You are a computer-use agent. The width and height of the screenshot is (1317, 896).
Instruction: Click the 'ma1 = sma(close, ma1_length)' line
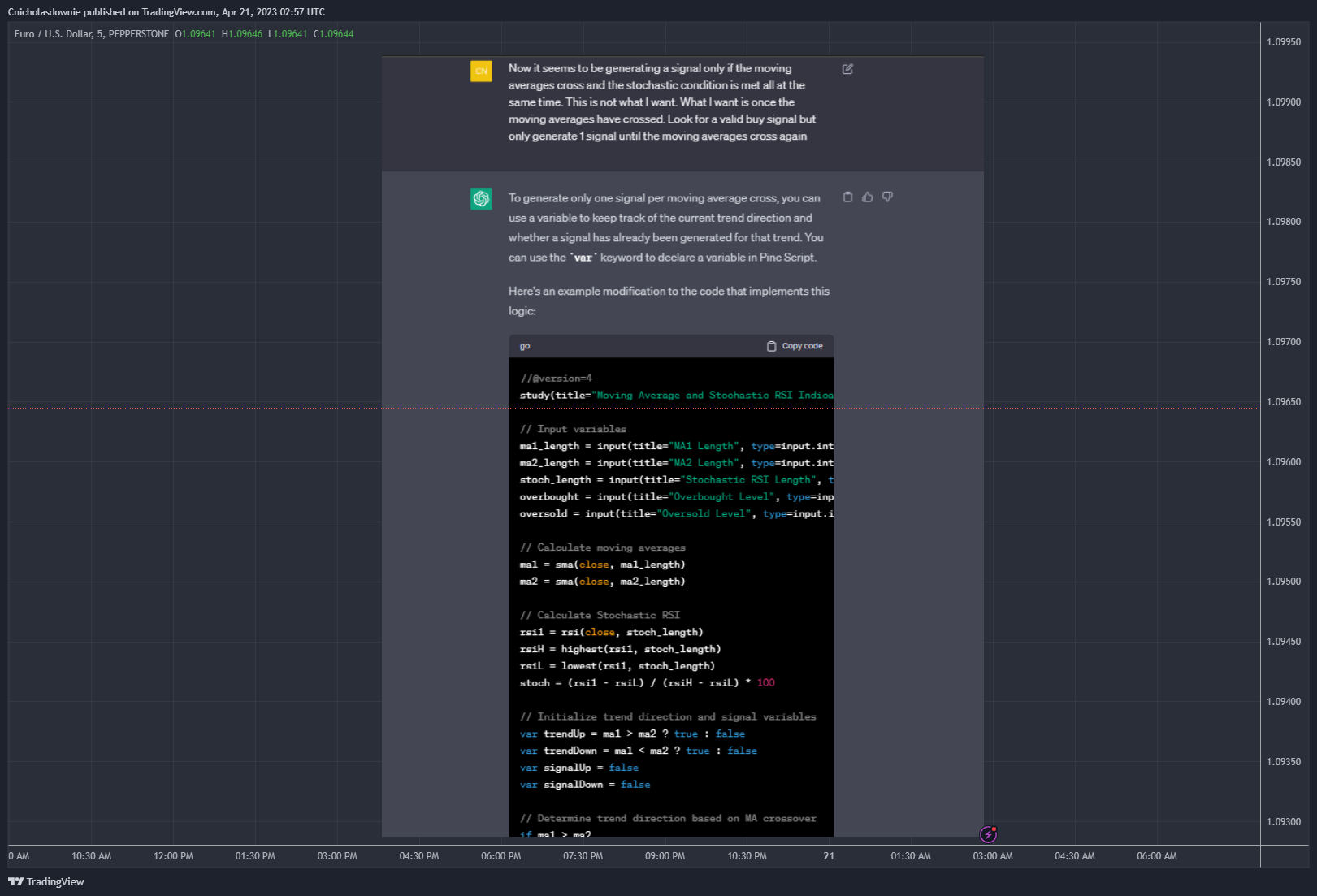pyautogui.click(x=602, y=565)
